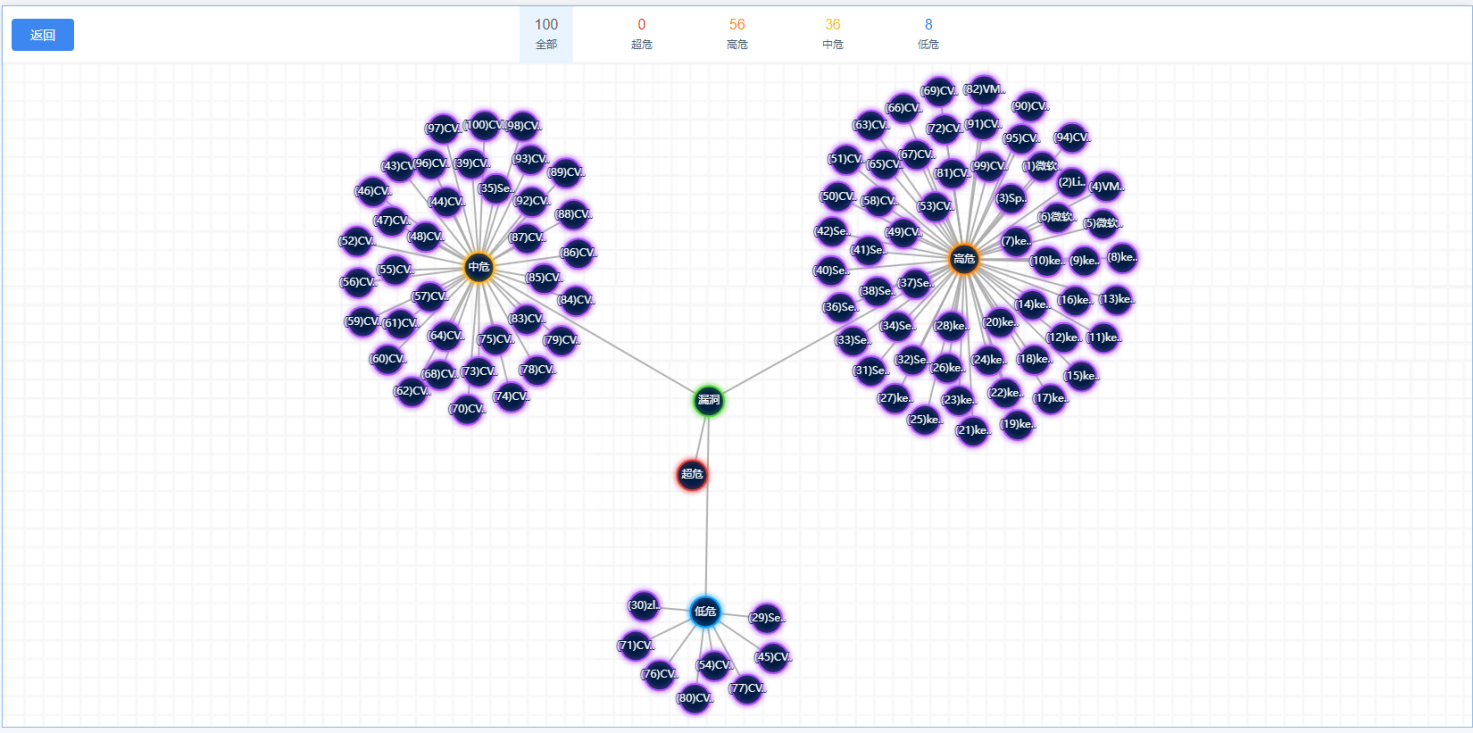The width and height of the screenshot is (1473, 733).
Task: Click node (50)CV.. in the graph
Action: coord(837,196)
